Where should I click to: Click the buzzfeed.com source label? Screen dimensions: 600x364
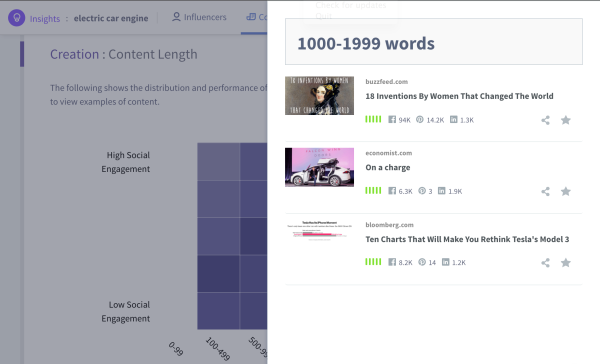[386, 82]
